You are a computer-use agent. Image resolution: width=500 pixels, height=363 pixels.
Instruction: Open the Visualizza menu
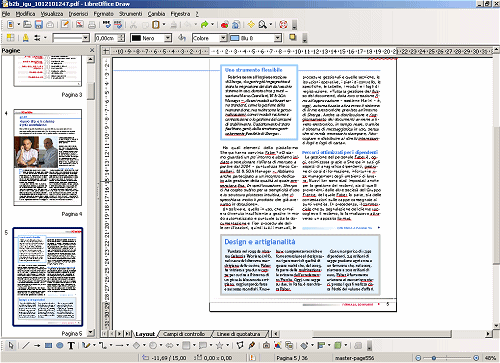pos(52,14)
